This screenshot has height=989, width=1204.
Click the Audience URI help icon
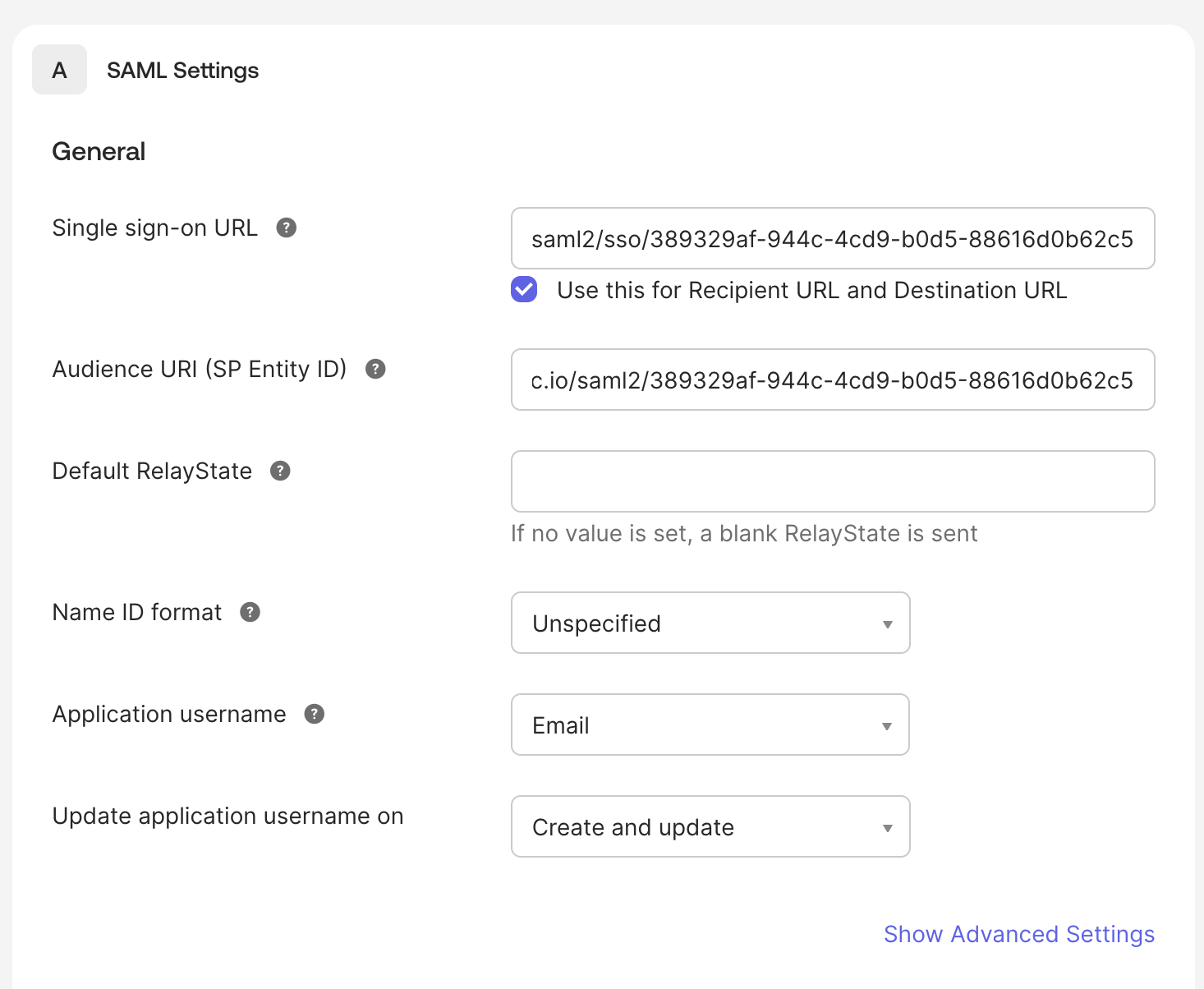[375, 370]
